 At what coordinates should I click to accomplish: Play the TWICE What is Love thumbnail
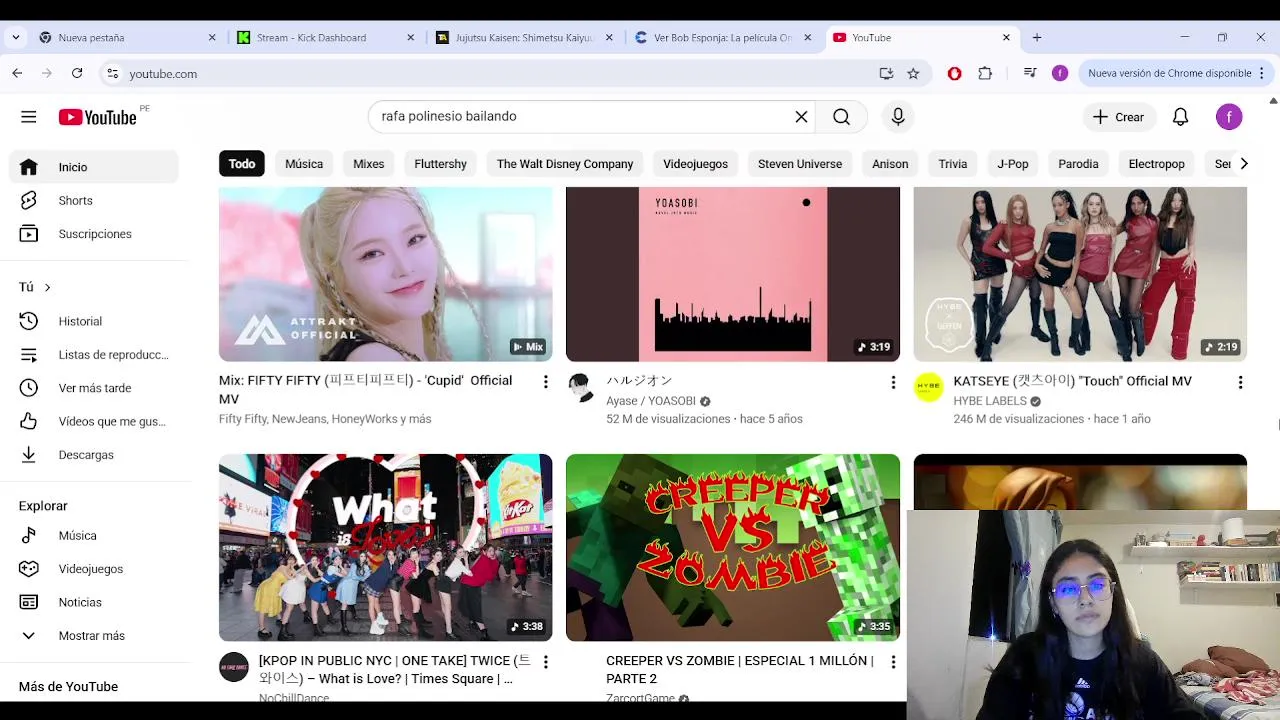click(x=385, y=547)
